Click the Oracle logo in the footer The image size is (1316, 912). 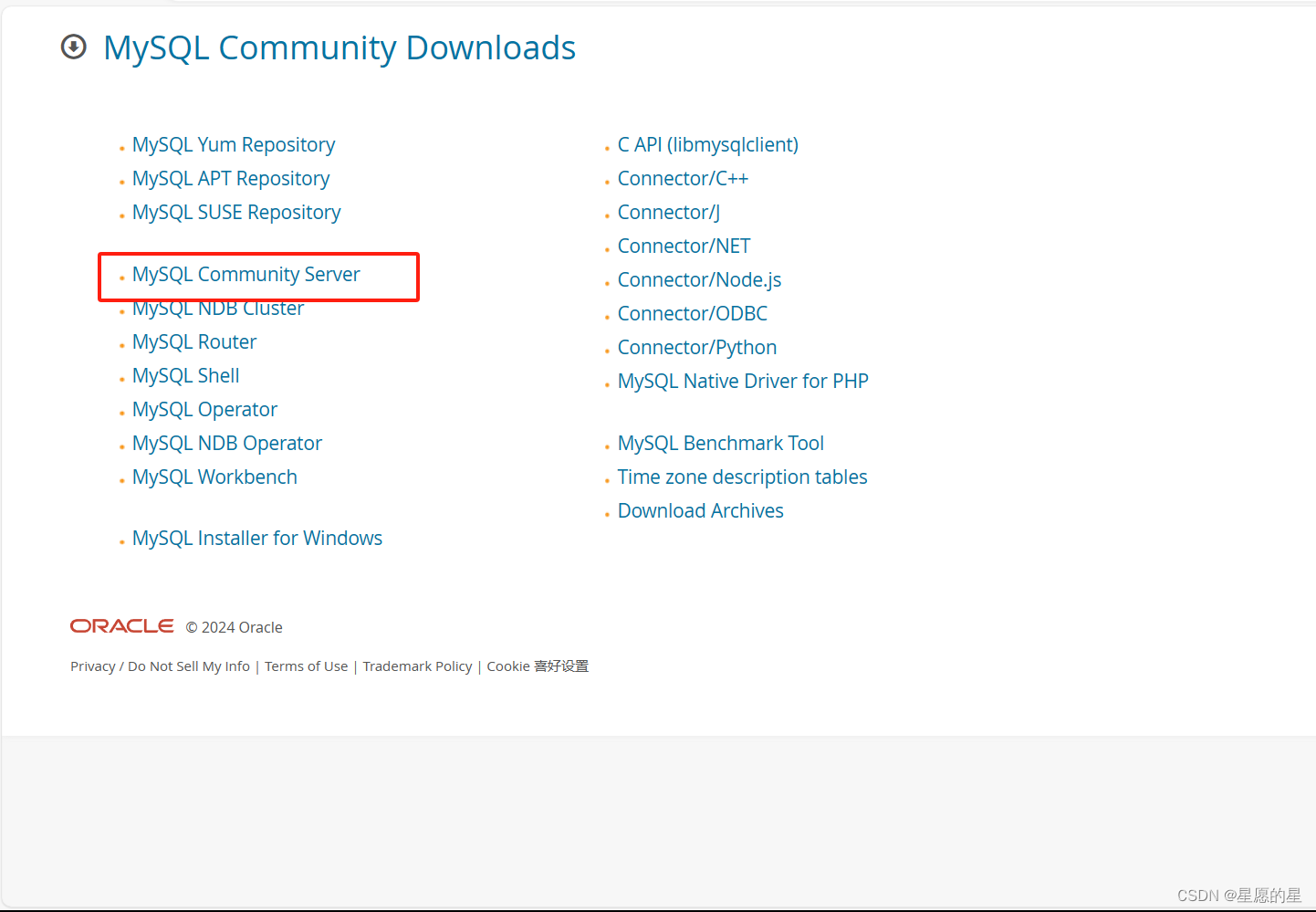[x=120, y=625]
